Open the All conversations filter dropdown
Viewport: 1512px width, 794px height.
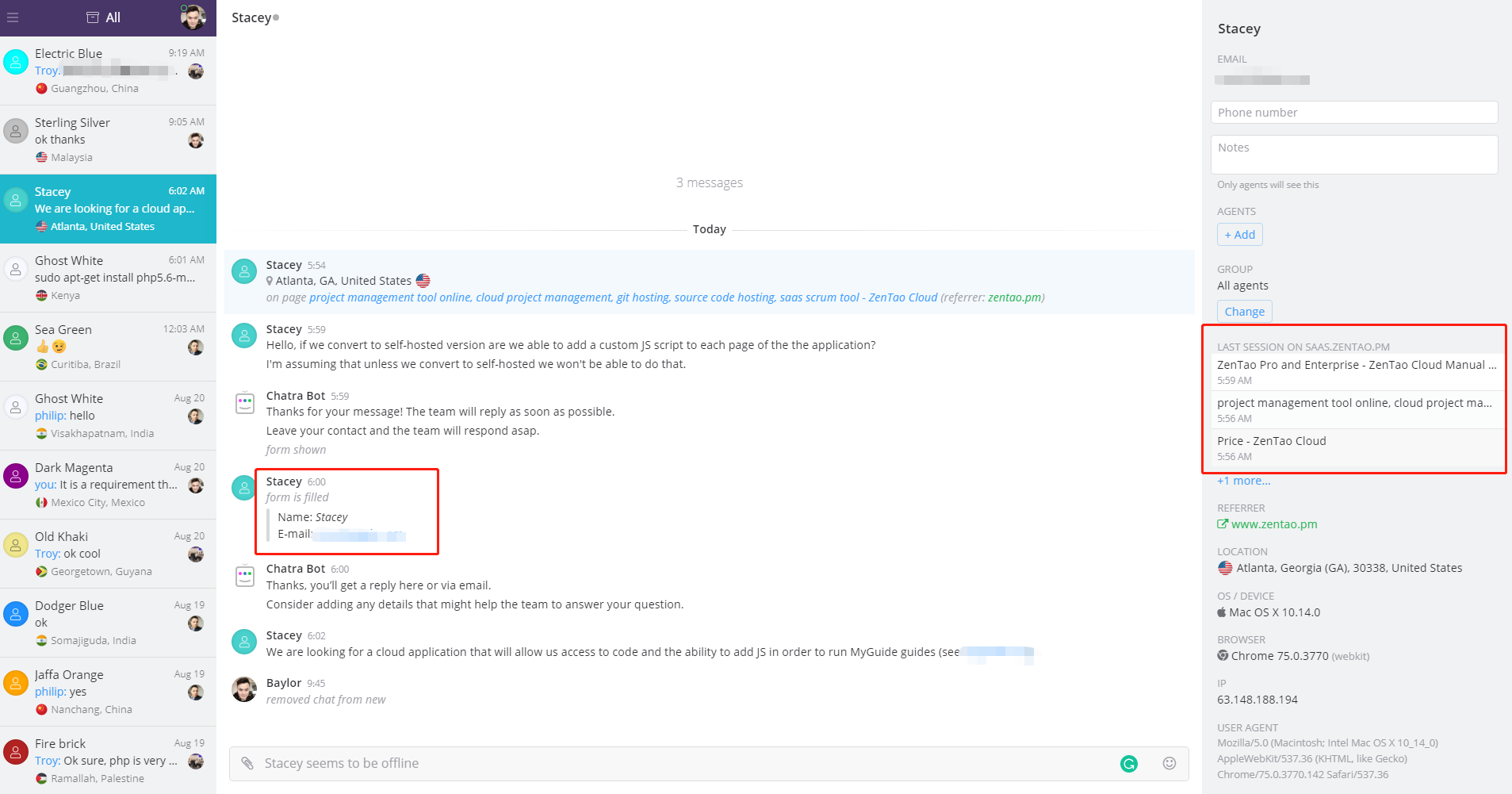pyautogui.click(x=104, y=17)
